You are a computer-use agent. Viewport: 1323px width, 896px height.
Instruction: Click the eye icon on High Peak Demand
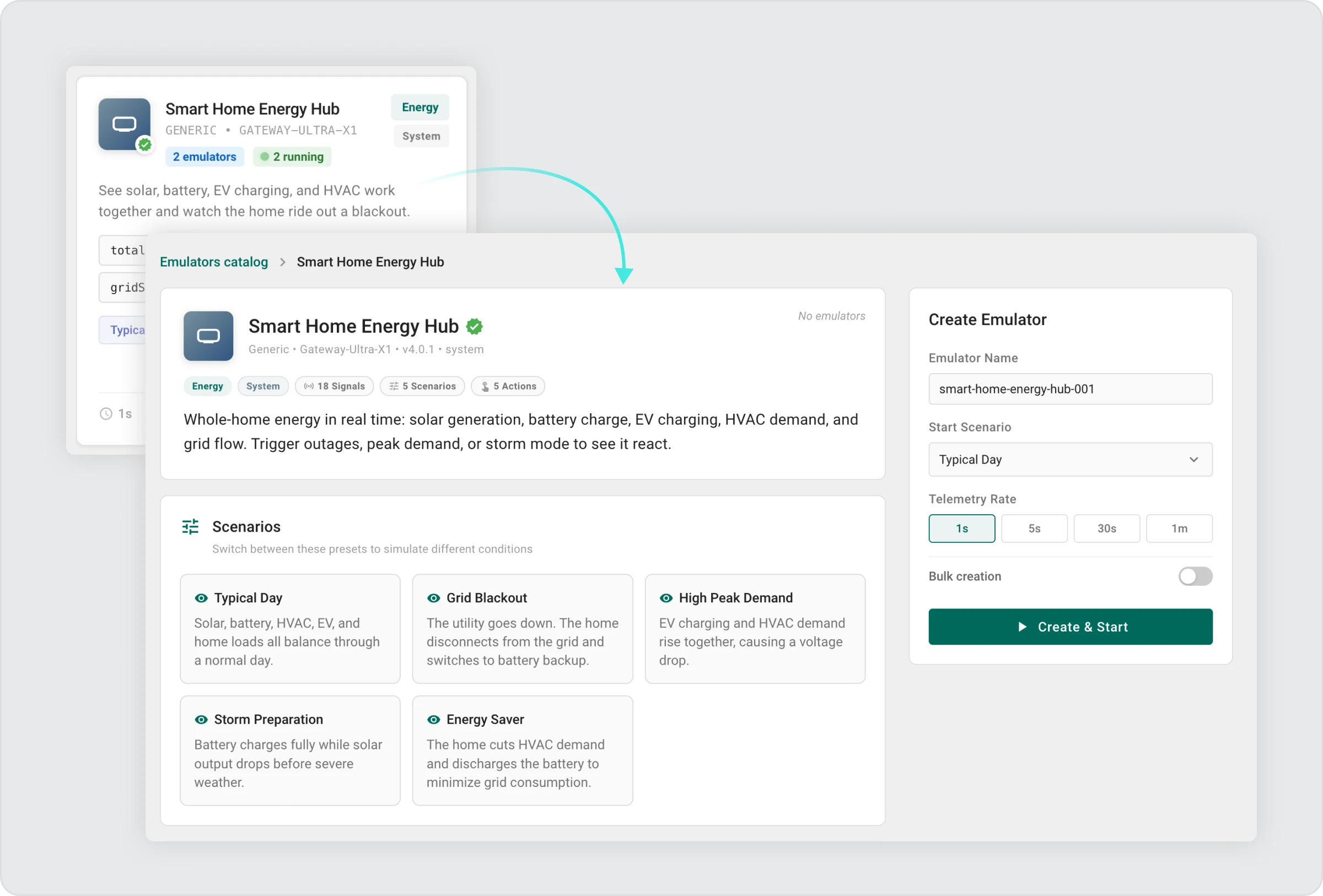[665, 598]
